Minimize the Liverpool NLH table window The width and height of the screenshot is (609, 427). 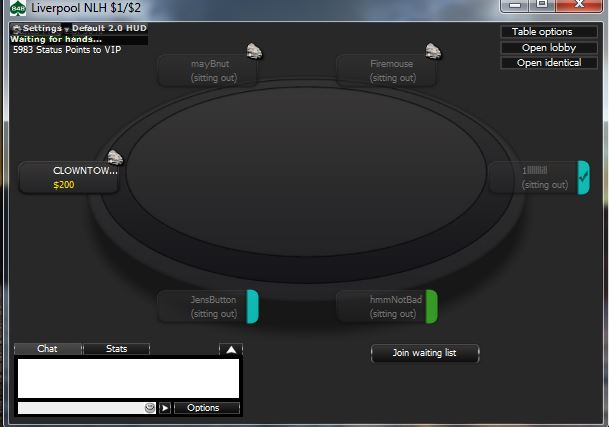[515, 5]
